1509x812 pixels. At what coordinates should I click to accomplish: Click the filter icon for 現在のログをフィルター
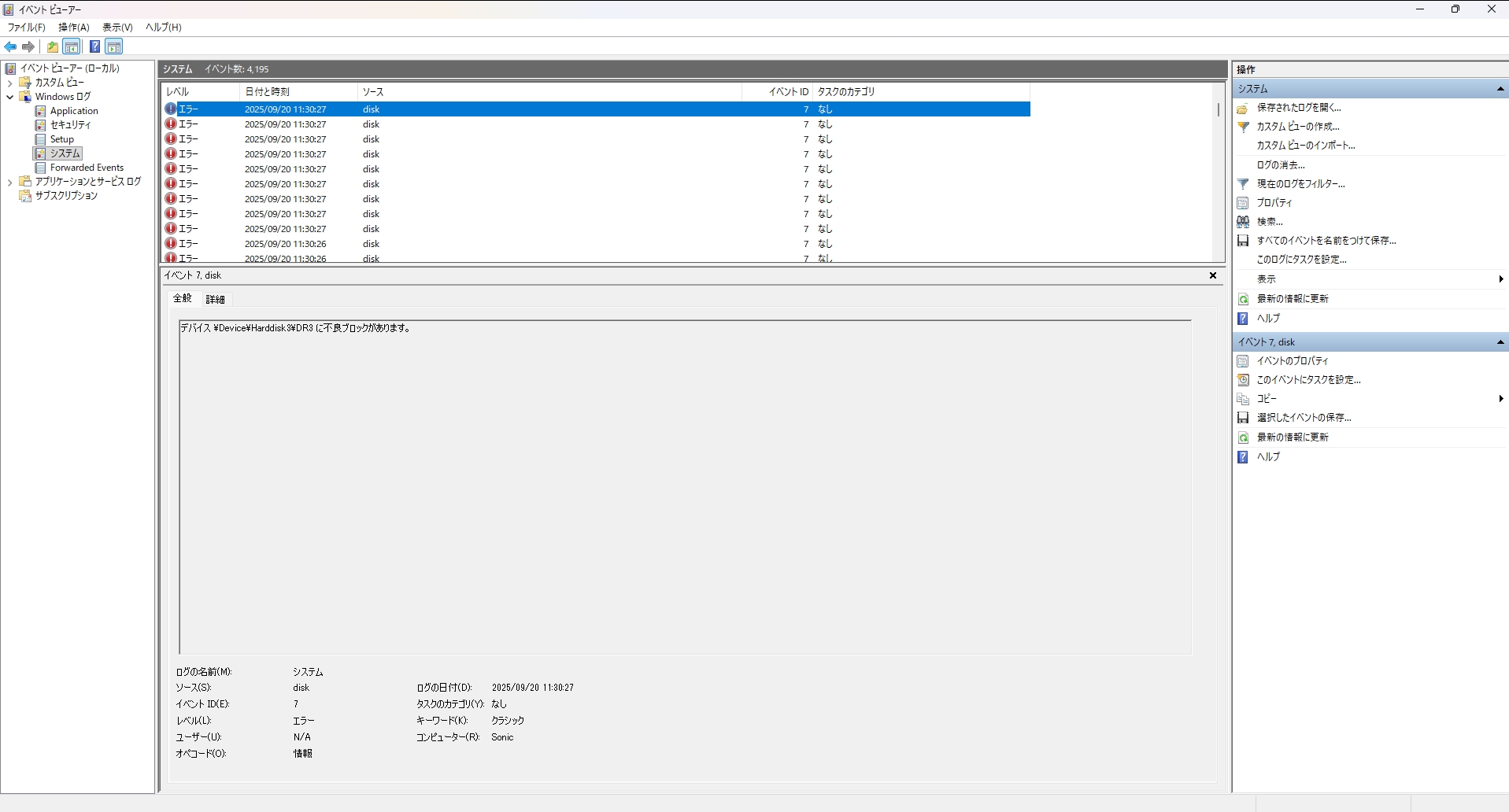1243,184
